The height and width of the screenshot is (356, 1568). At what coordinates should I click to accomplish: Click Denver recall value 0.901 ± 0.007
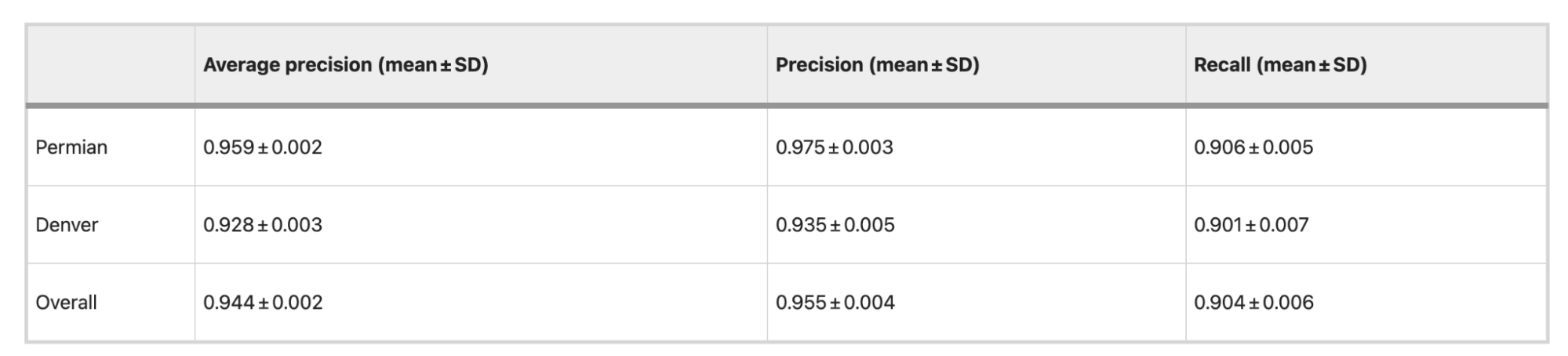(1251, 225)
